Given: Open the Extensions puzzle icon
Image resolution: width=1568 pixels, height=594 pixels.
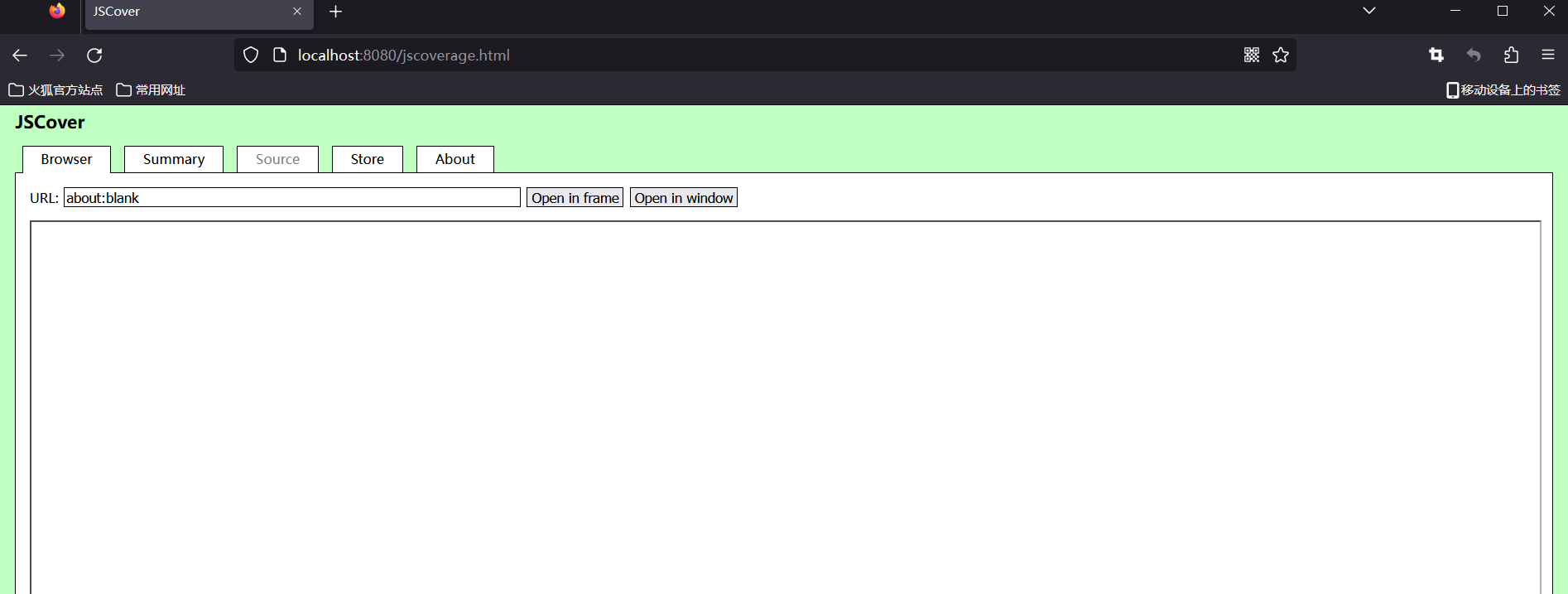Looking at the screenshot, I should click(1511, 55).
